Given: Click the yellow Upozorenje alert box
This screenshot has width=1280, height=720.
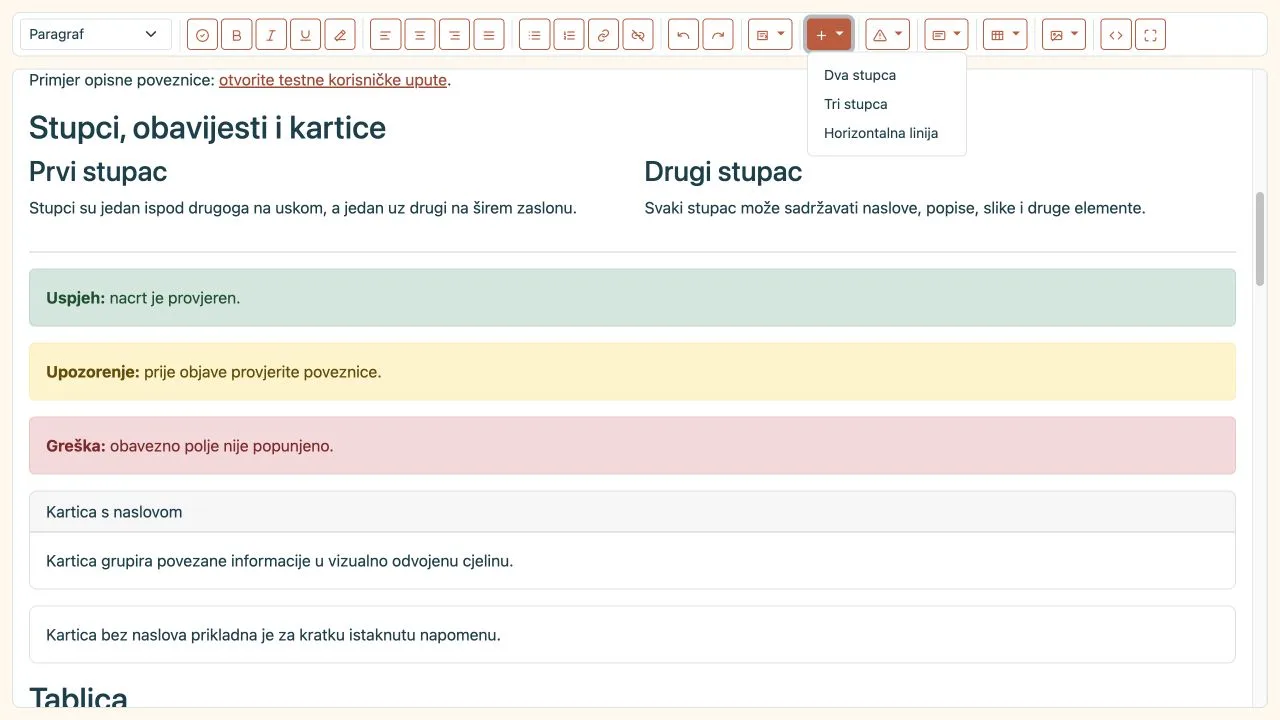Looking at the screenshot, I should point(632,372).
